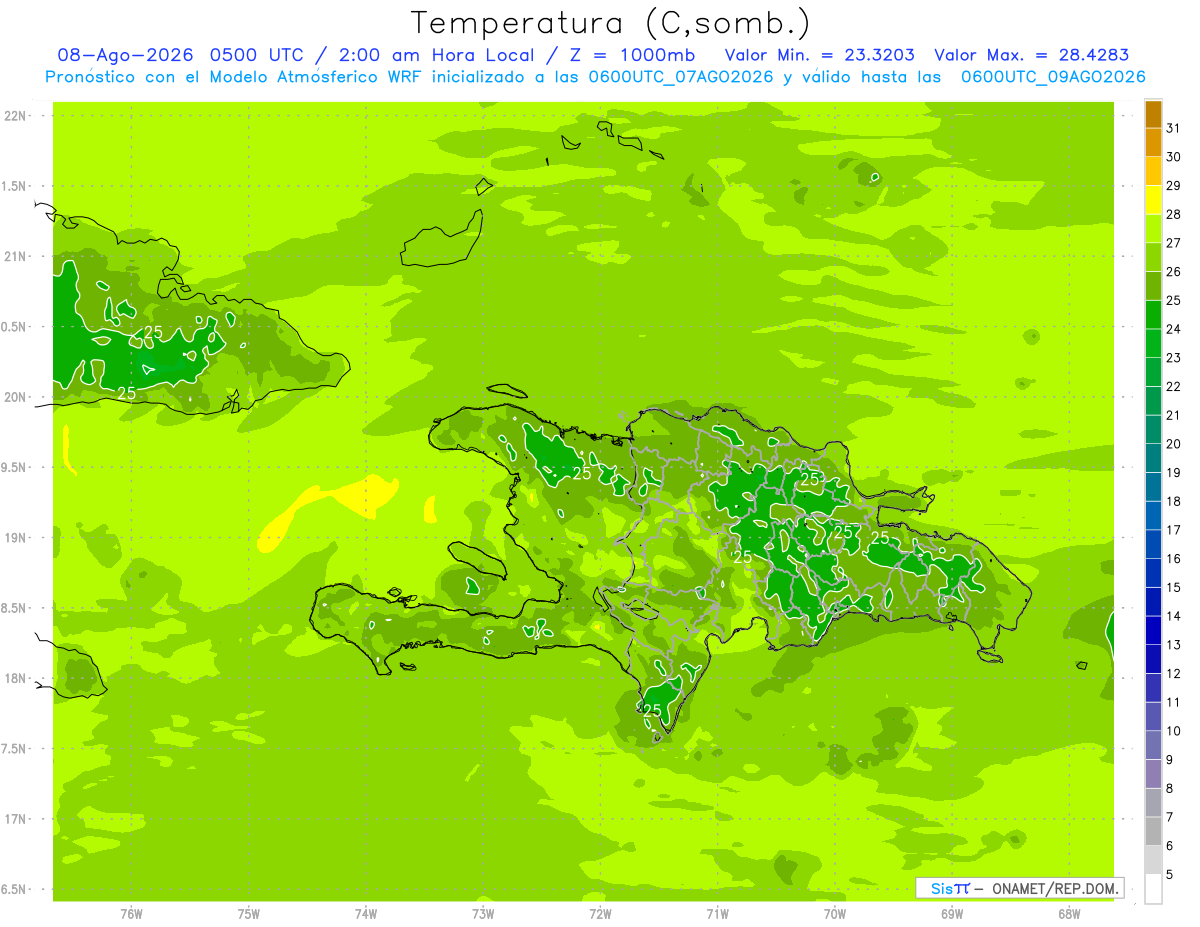This screenshot has height=927, width=1200.
Task: Click the colorbar tick label "31"
Action: tap(1173, 128)
